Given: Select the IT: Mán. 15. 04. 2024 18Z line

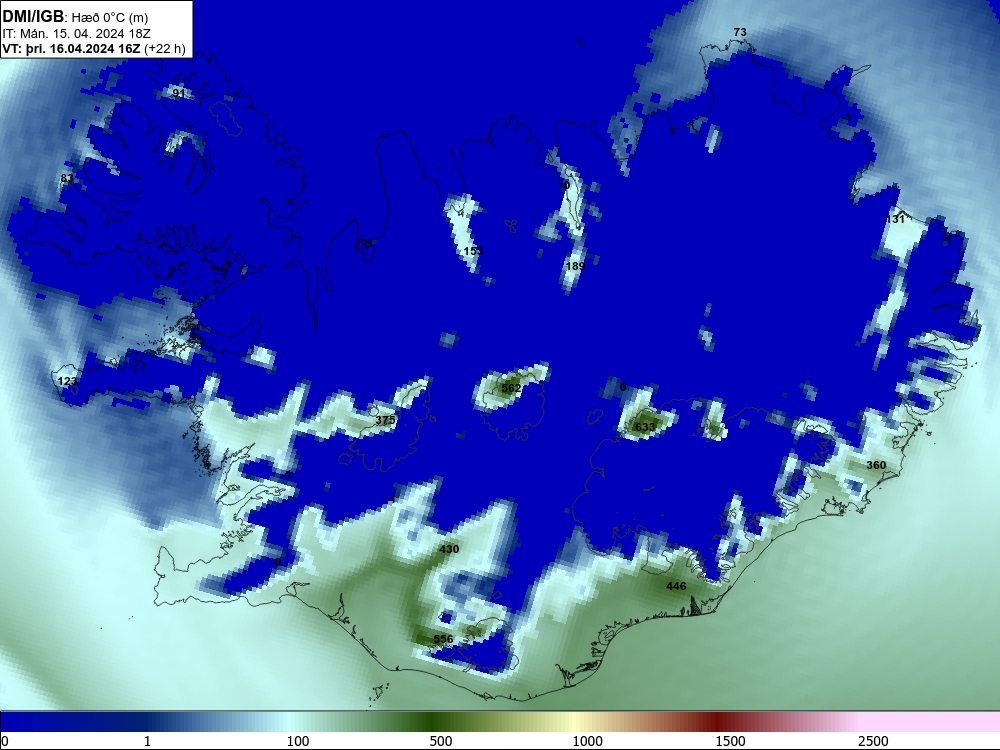Looking at the screenshot, I should coord(77,33).
